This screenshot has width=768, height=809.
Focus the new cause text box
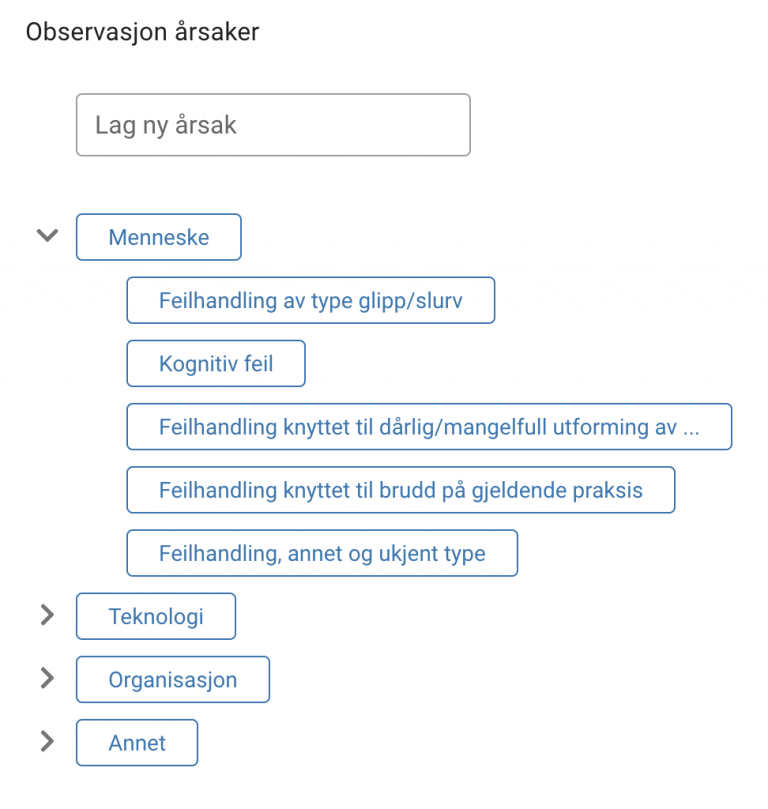[x=273, y=125]
